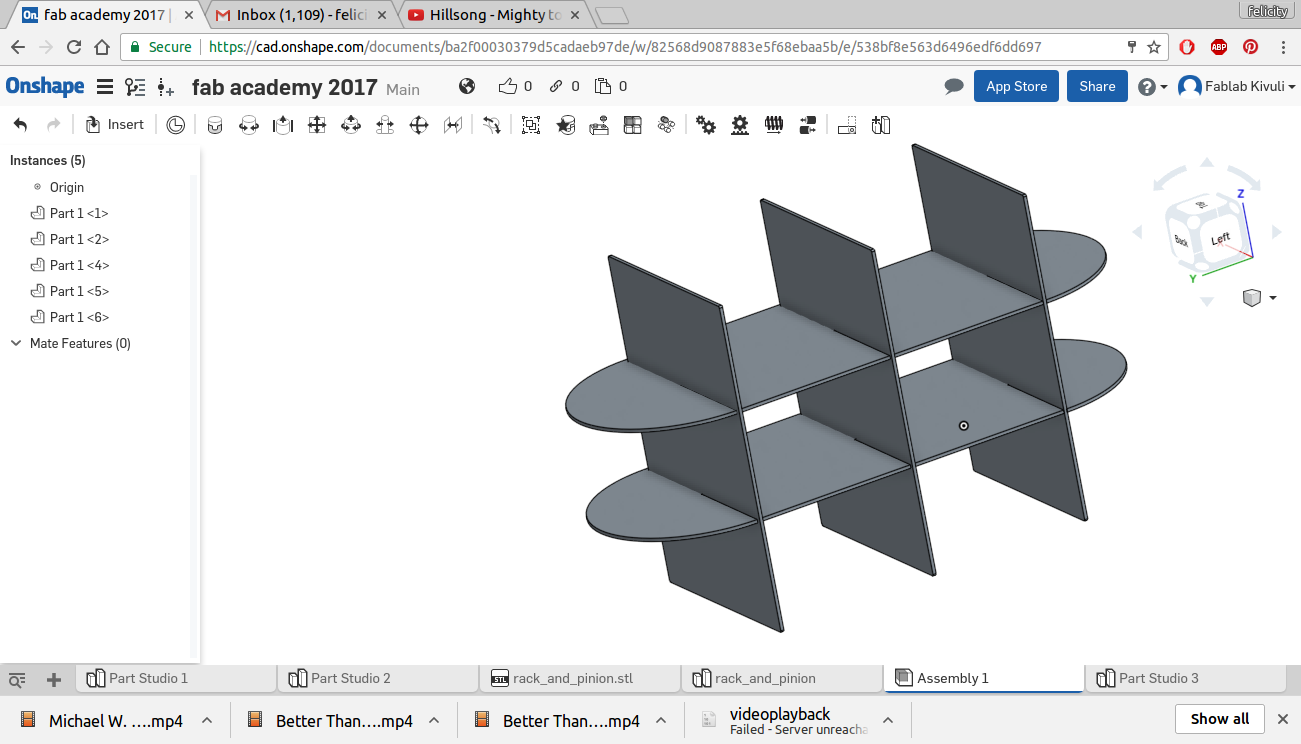1301x744 pixels.
Task: Click the Left face of view cube
Action: [x=1221, y=239]
